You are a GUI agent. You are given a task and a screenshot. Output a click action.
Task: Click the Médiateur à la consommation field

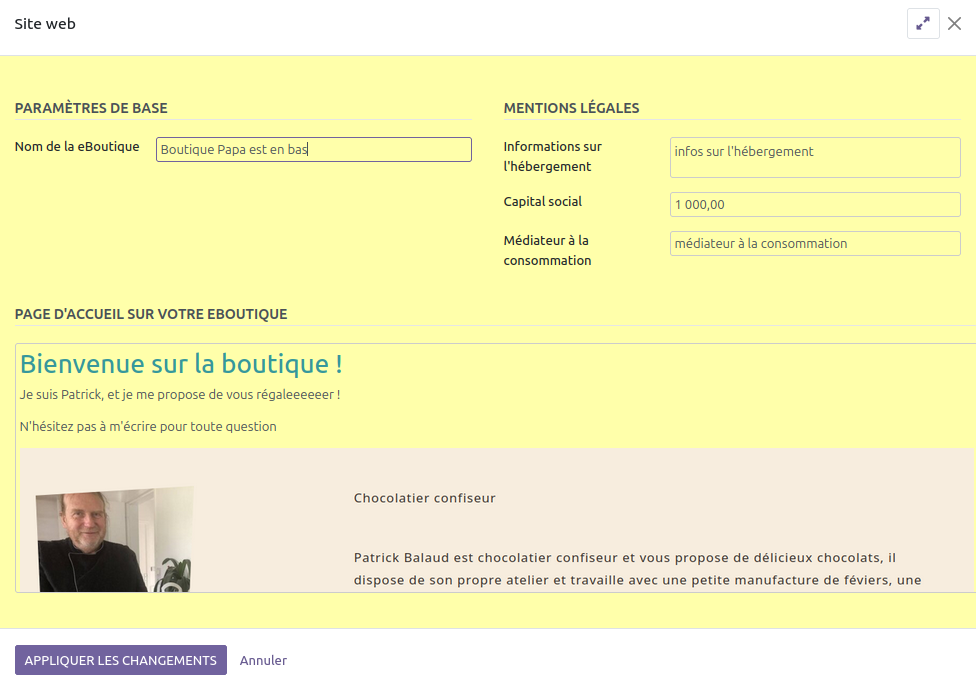click(x=814, y=243)
